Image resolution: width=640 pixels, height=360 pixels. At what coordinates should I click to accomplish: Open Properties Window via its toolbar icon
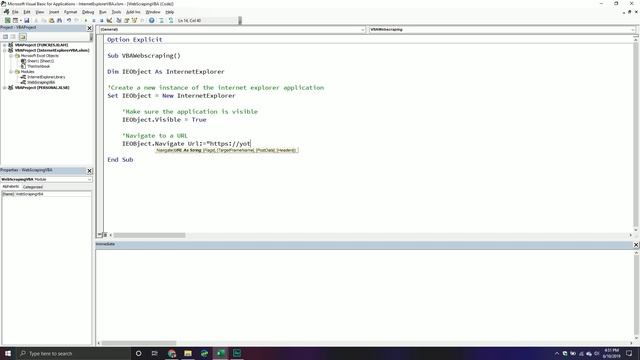(x=127, y=20)
